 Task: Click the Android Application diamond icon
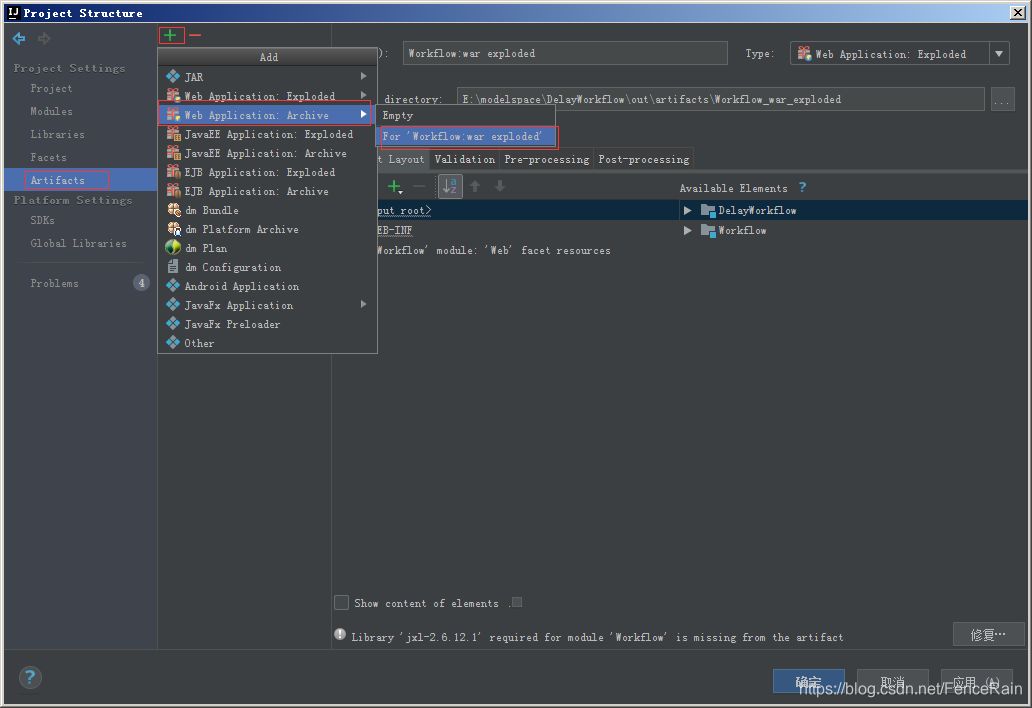[x=173, y=286]
